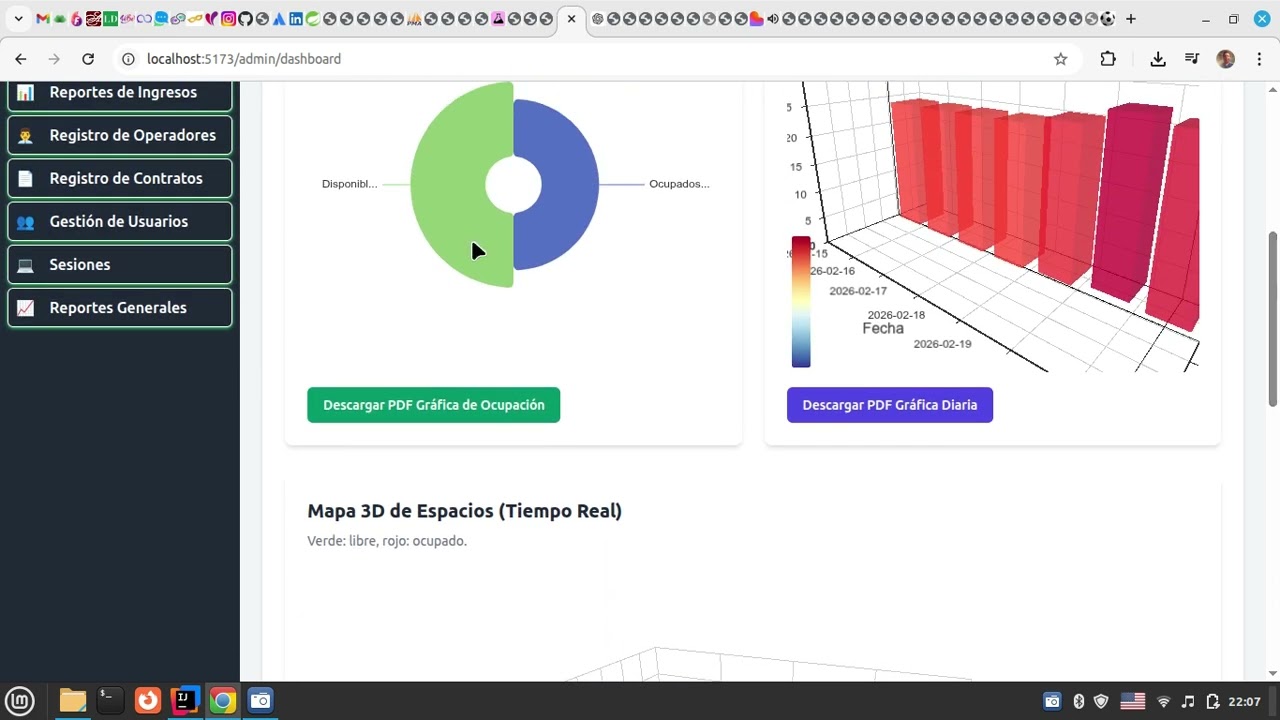Click the green Disponibles donut segment
The image size is (1280, 720).
[x=450, y=185]
